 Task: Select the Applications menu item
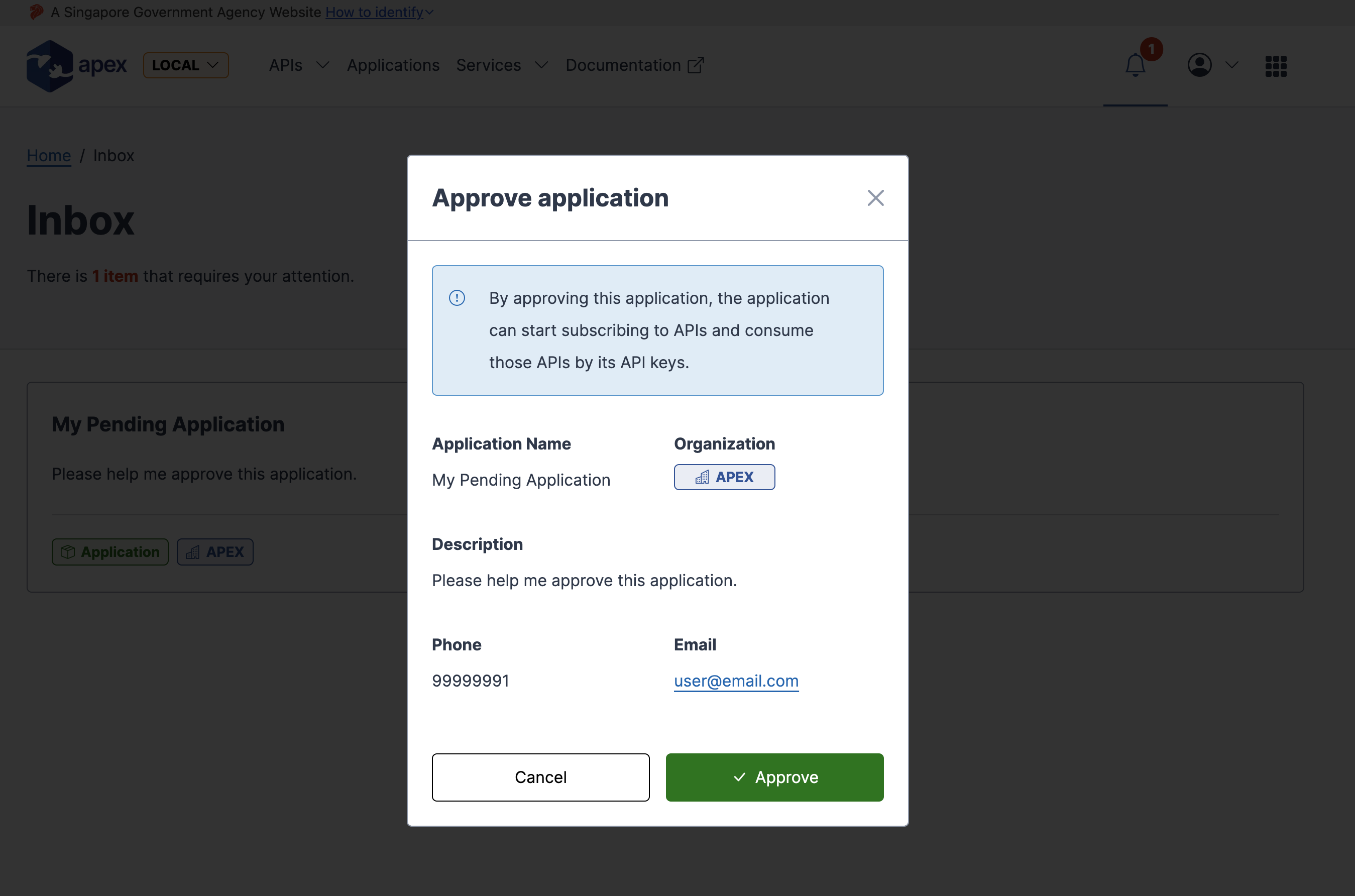392,65
